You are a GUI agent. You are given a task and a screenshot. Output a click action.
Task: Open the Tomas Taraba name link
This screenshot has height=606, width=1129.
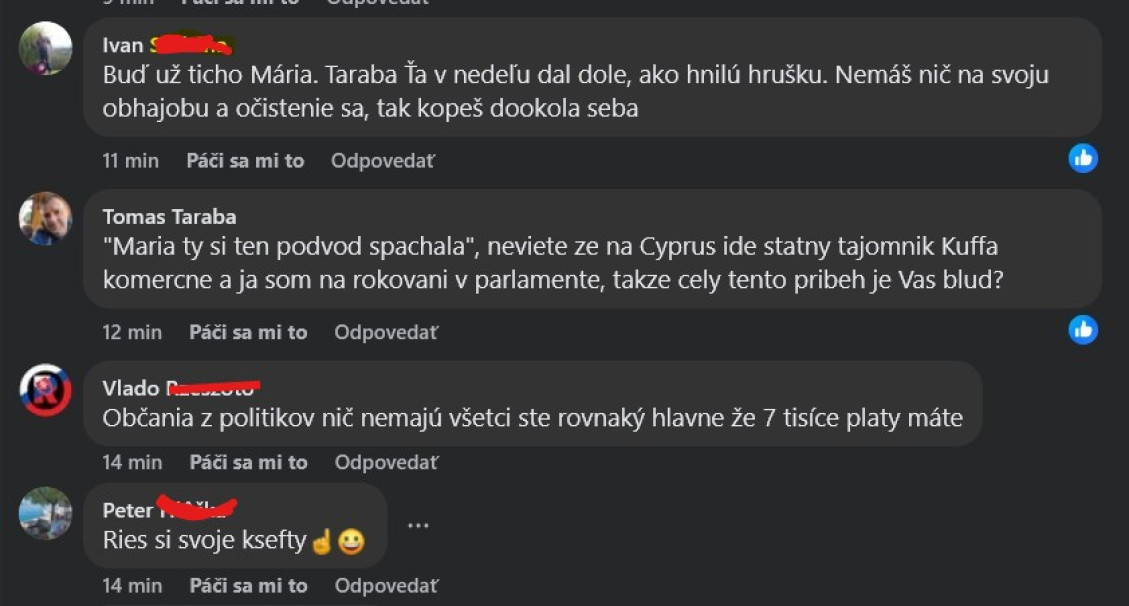pyautogui.click(x=169, y=217)
